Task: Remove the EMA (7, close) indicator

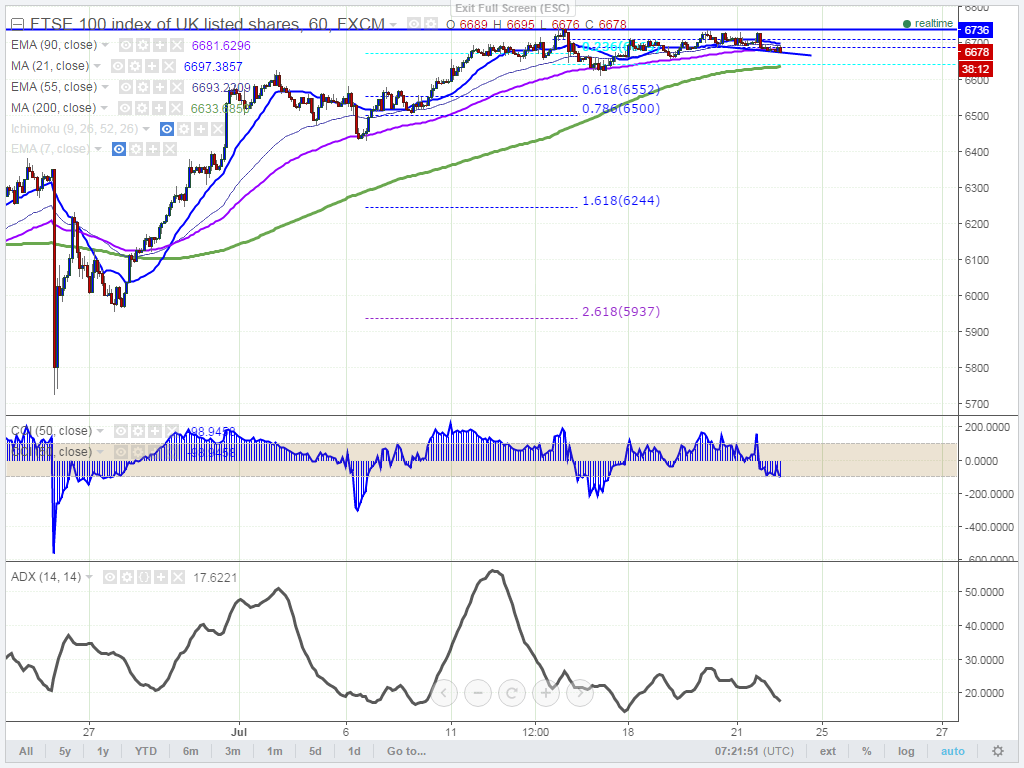Action: coord(170,149)
